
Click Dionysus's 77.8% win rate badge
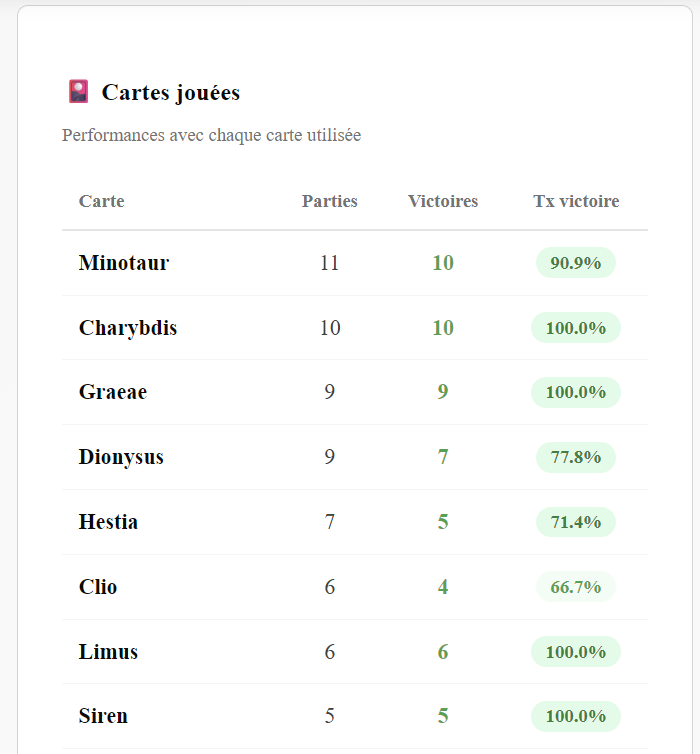[576, 457]
